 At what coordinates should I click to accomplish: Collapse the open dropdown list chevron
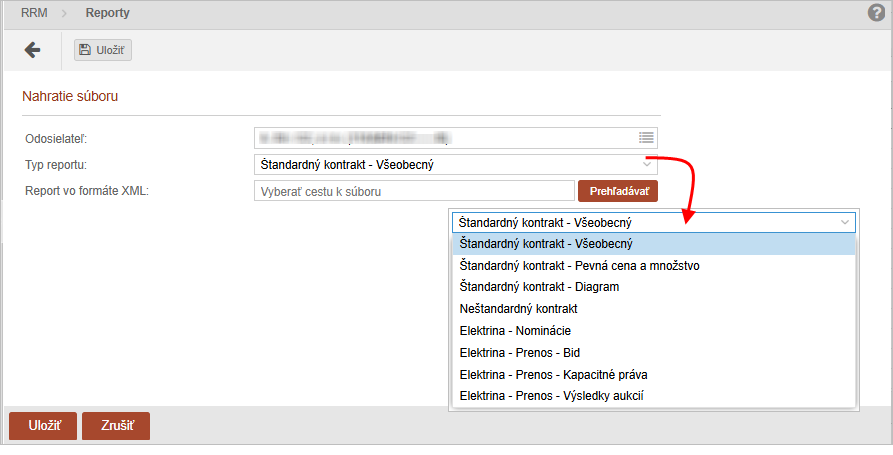tap(846, 222)
